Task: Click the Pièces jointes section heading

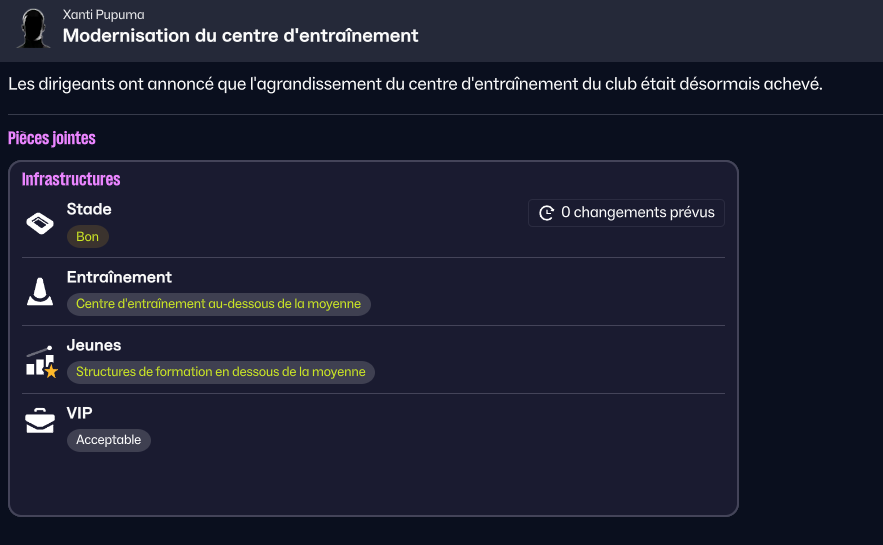Action: point(52,138)
